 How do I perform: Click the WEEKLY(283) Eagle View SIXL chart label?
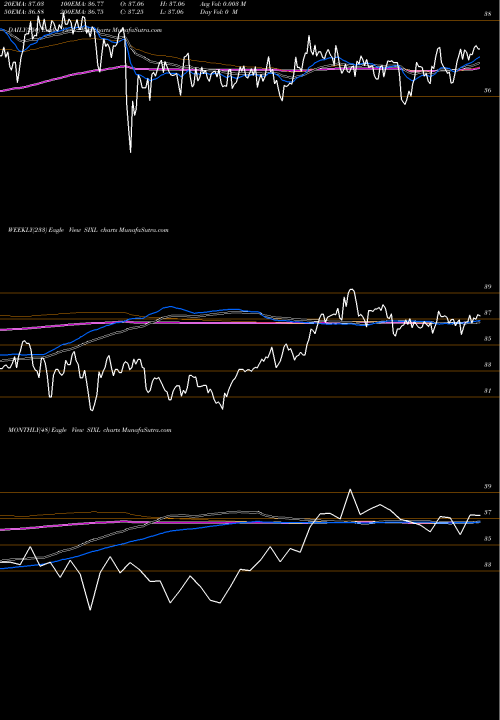(88, 230)
